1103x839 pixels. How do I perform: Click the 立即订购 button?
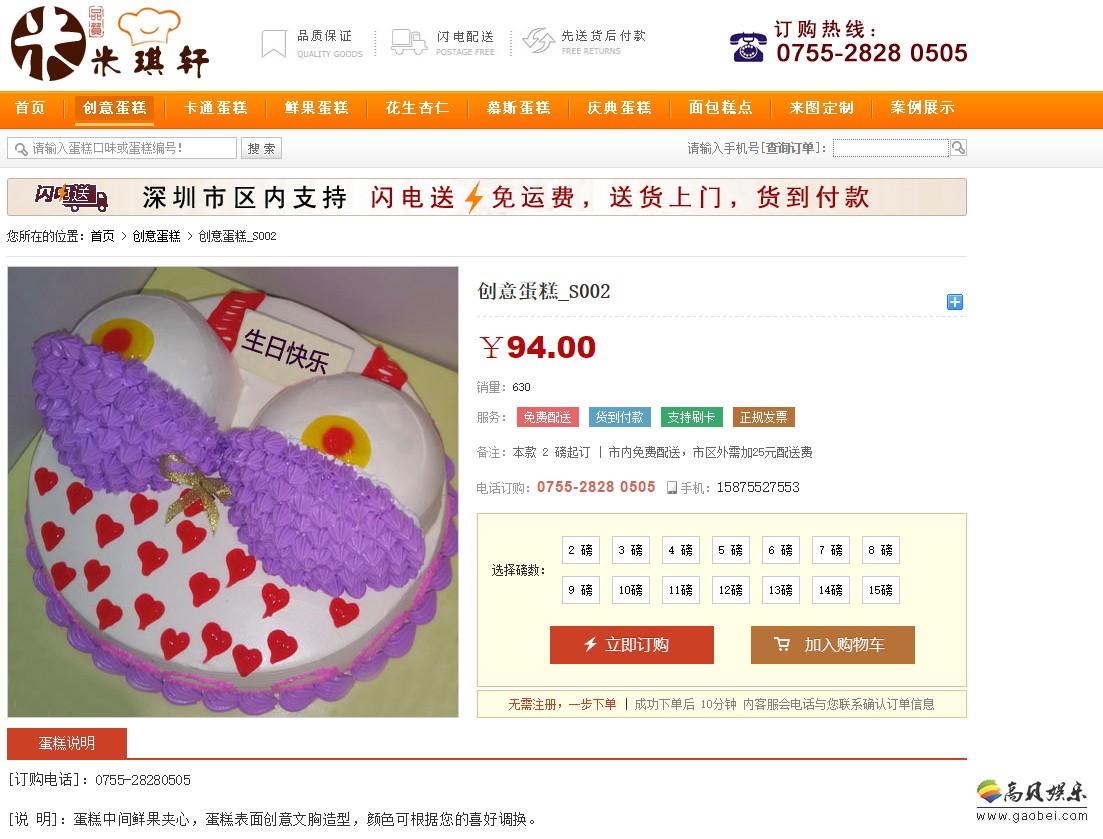click(x=632, y=645)
